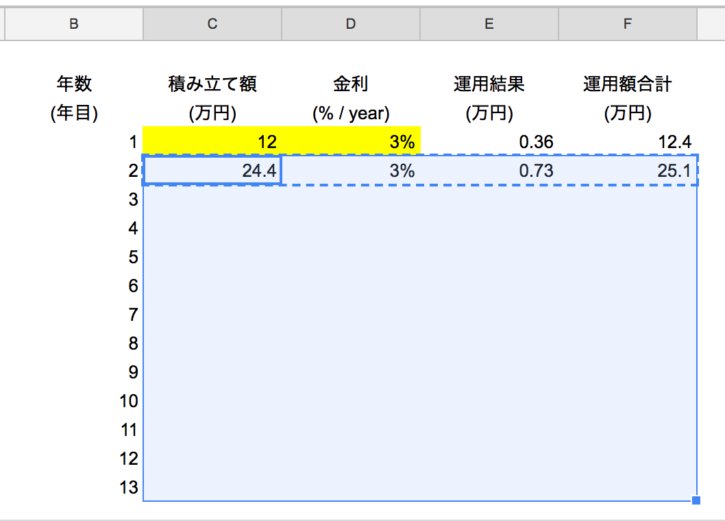Viewport: 725px width, 521px height.
Task: Click the active cell containing 24.4
Action: point(212,171)
